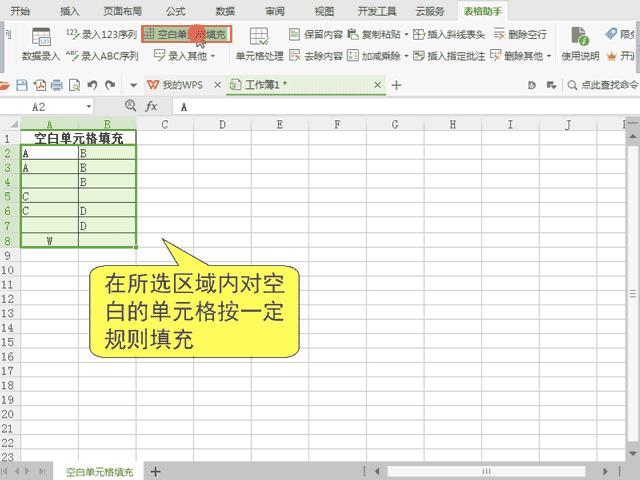Switch to the 数据 ribbon tab
Screen dimensions: 640x480
(x=225, y=11)
